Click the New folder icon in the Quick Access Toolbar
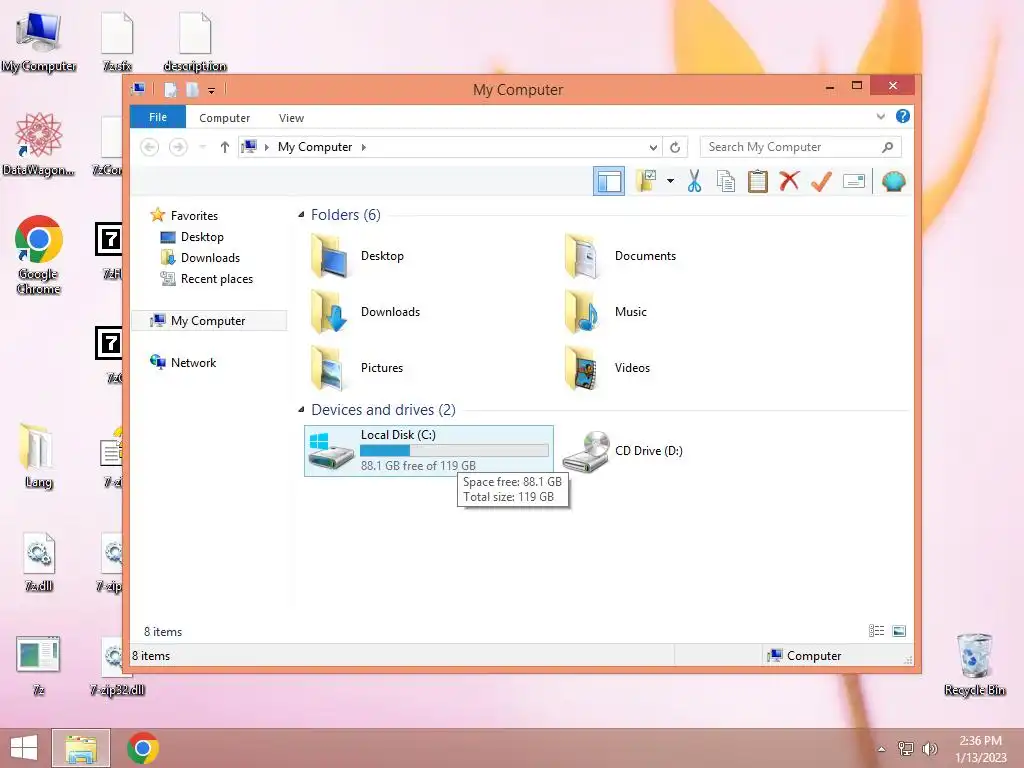Screen dimensions: 1024x768 pos(192,89)
